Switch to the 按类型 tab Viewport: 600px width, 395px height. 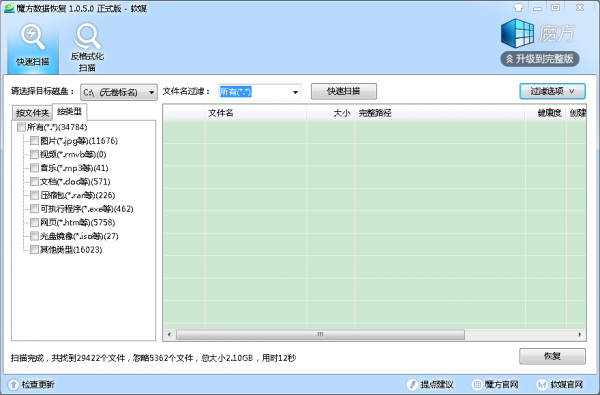pos(69,111)
